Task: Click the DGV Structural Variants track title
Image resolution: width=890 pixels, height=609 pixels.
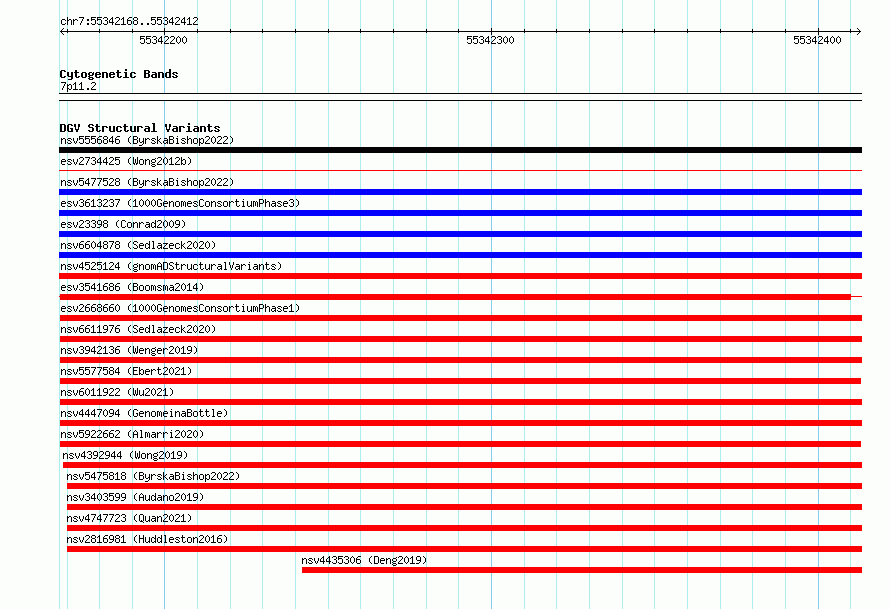Action: click(x=140, y=128)
